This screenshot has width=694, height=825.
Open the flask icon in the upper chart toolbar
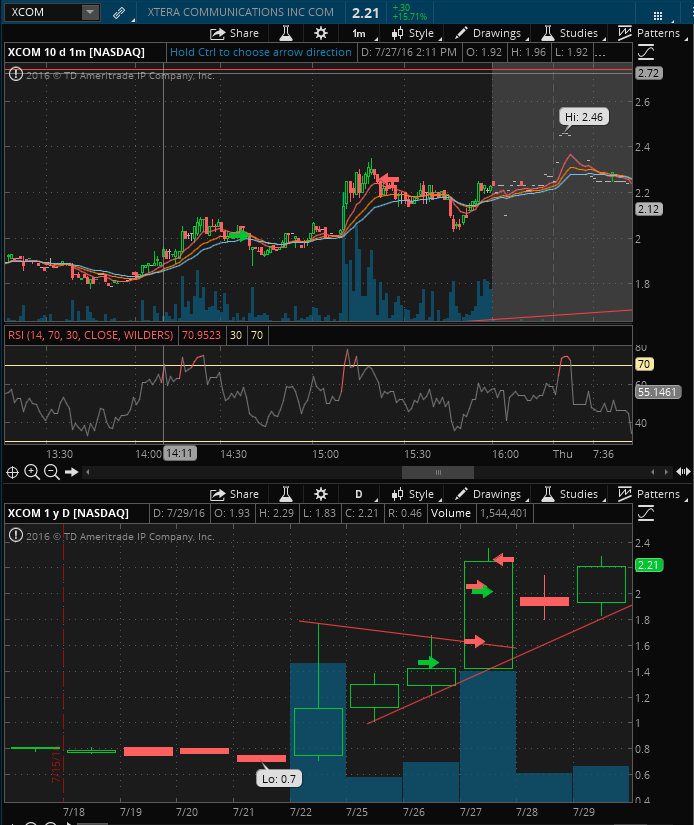coord(286,33)
